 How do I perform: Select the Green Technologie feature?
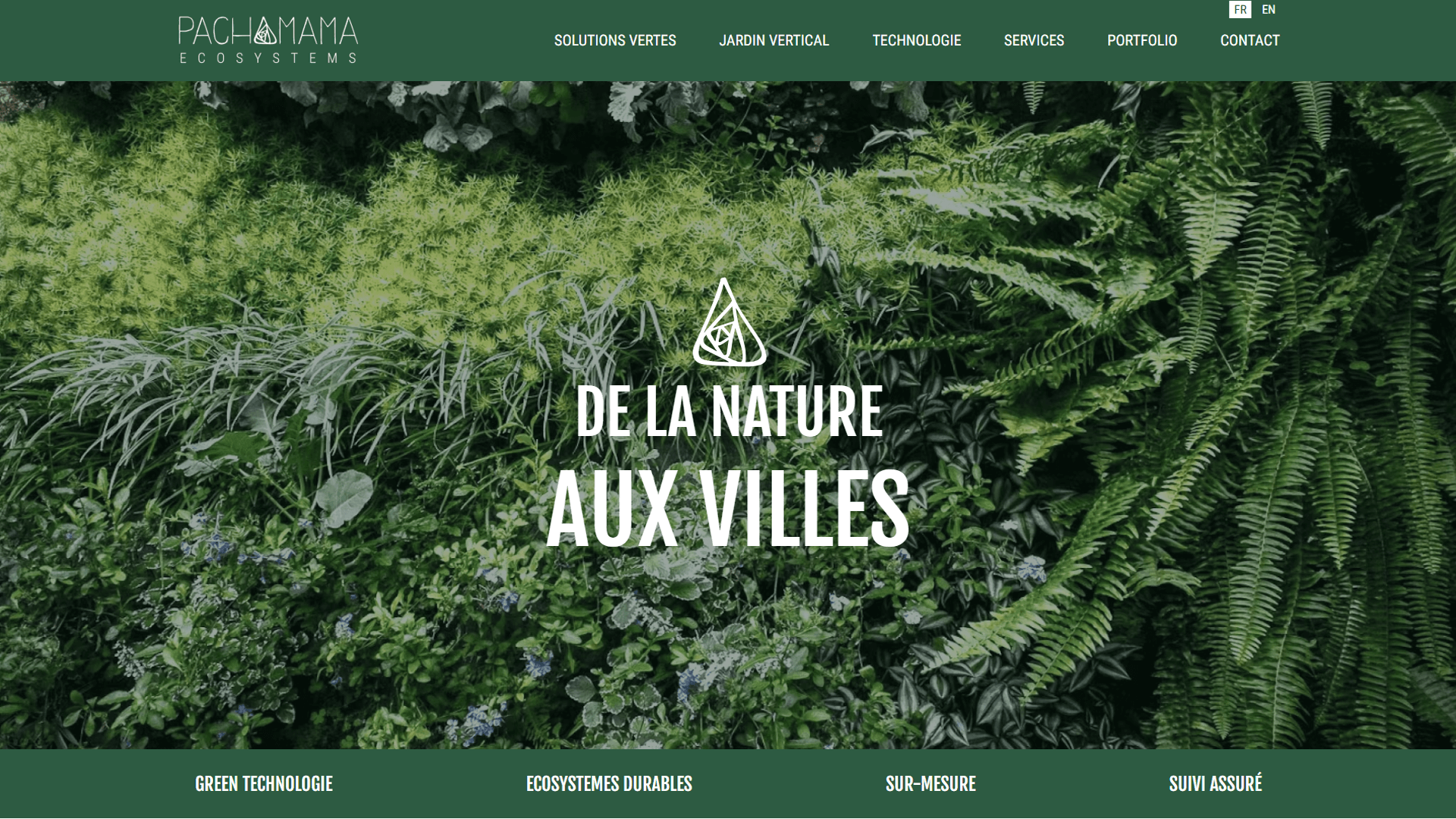click(x=264, y=784)
